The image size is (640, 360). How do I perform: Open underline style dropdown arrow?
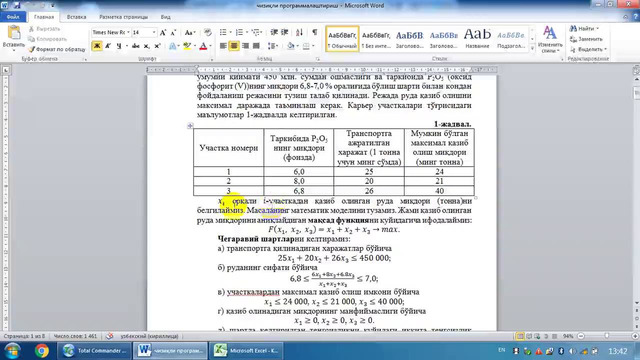tap(126, 46)
